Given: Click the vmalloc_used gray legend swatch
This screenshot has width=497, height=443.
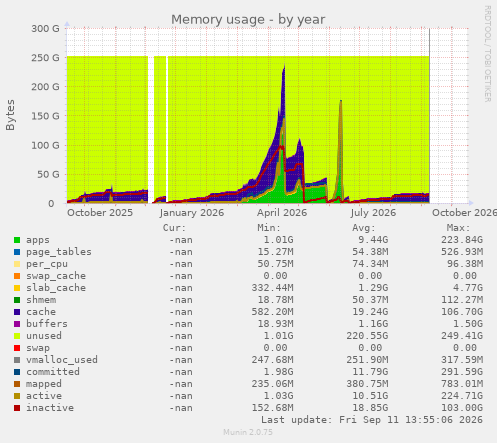Looking at the screenshot, I should tap(17, 360).
